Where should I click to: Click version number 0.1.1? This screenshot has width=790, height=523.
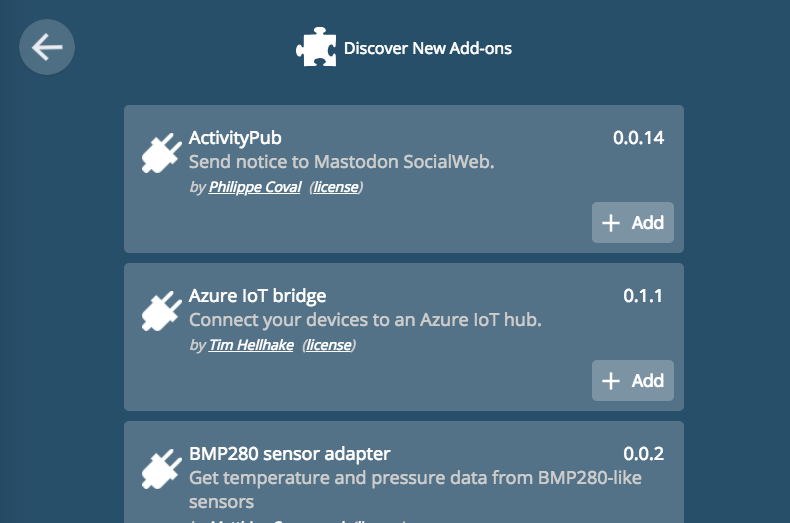coord(643,296)
